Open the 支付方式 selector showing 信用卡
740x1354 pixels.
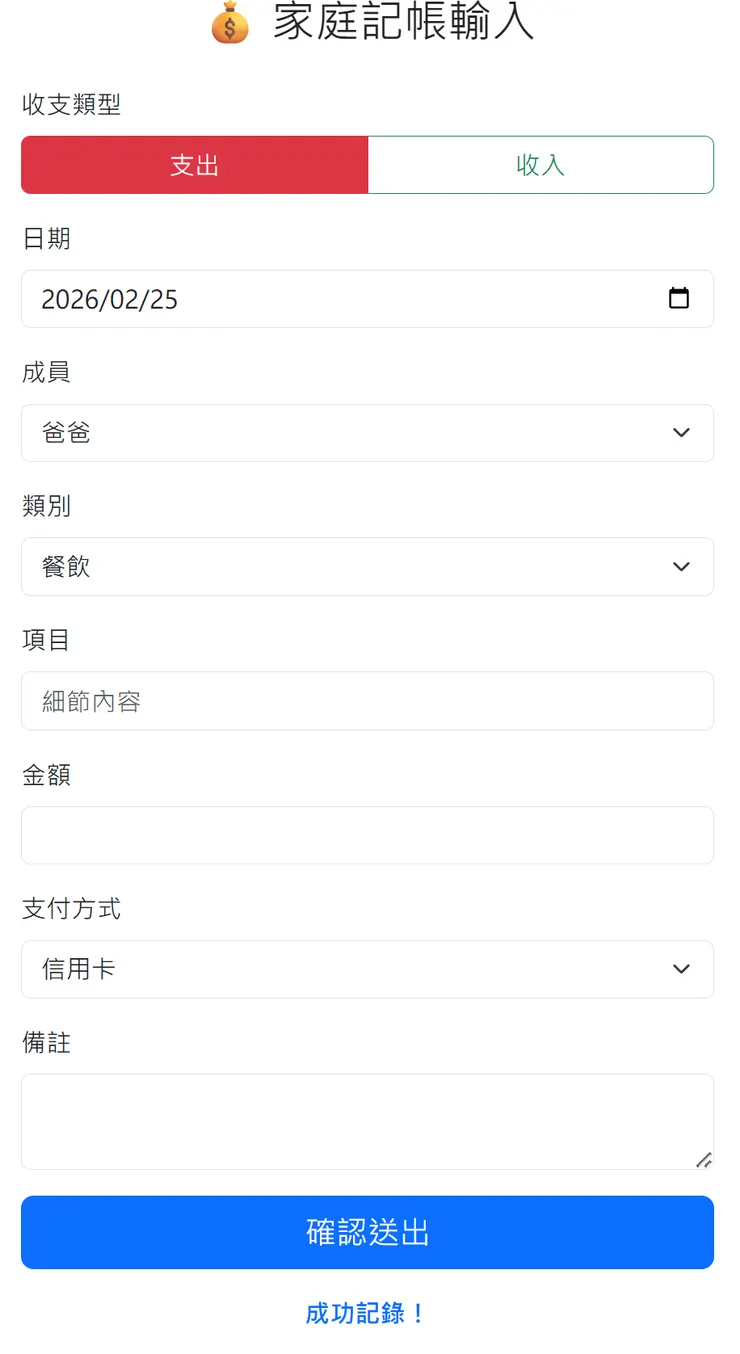click(x=367, y=969)
